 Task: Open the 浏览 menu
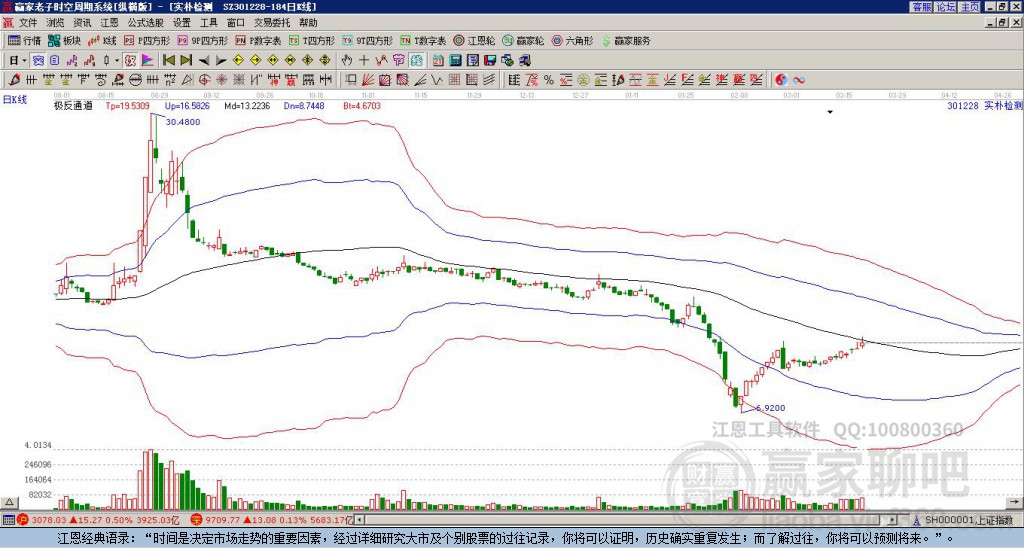[x=56, y=23]
